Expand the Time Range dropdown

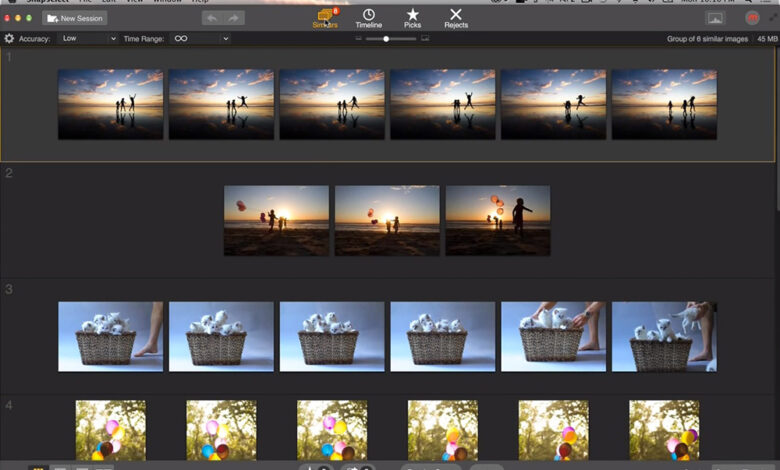pyautogui.click(x=199, y=39)
